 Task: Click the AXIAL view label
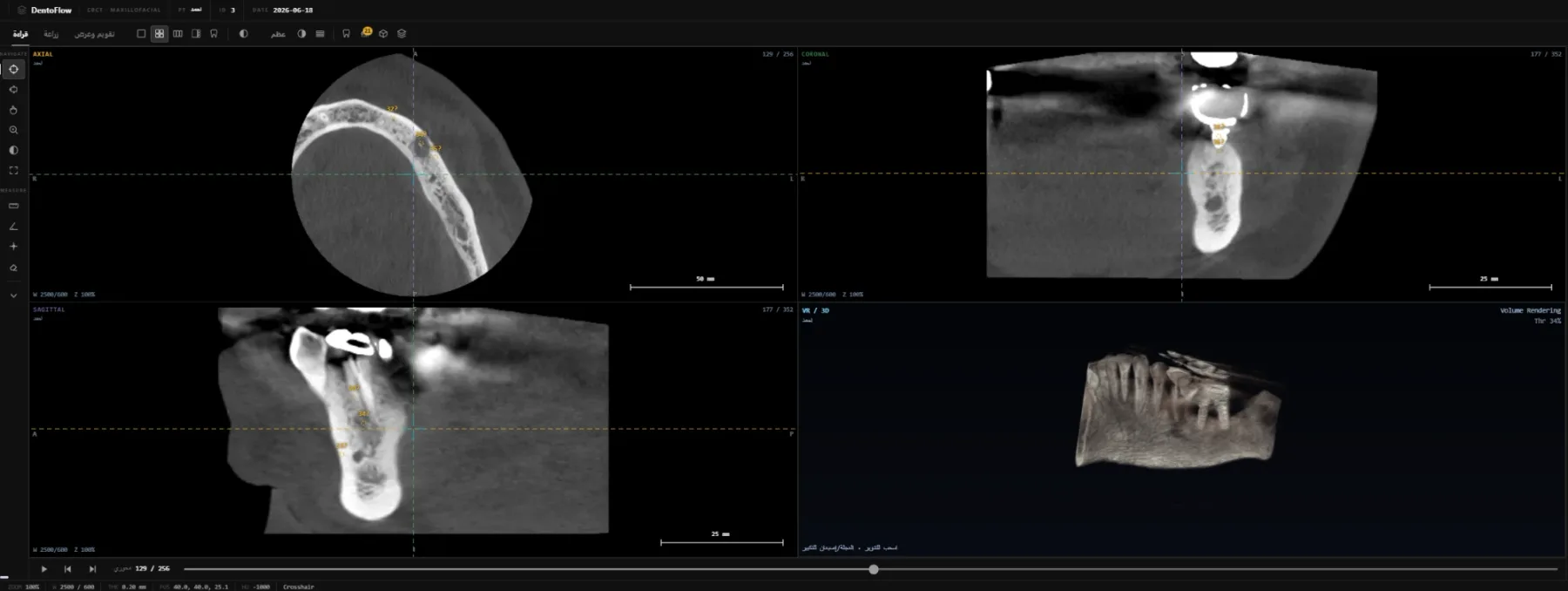43,54
